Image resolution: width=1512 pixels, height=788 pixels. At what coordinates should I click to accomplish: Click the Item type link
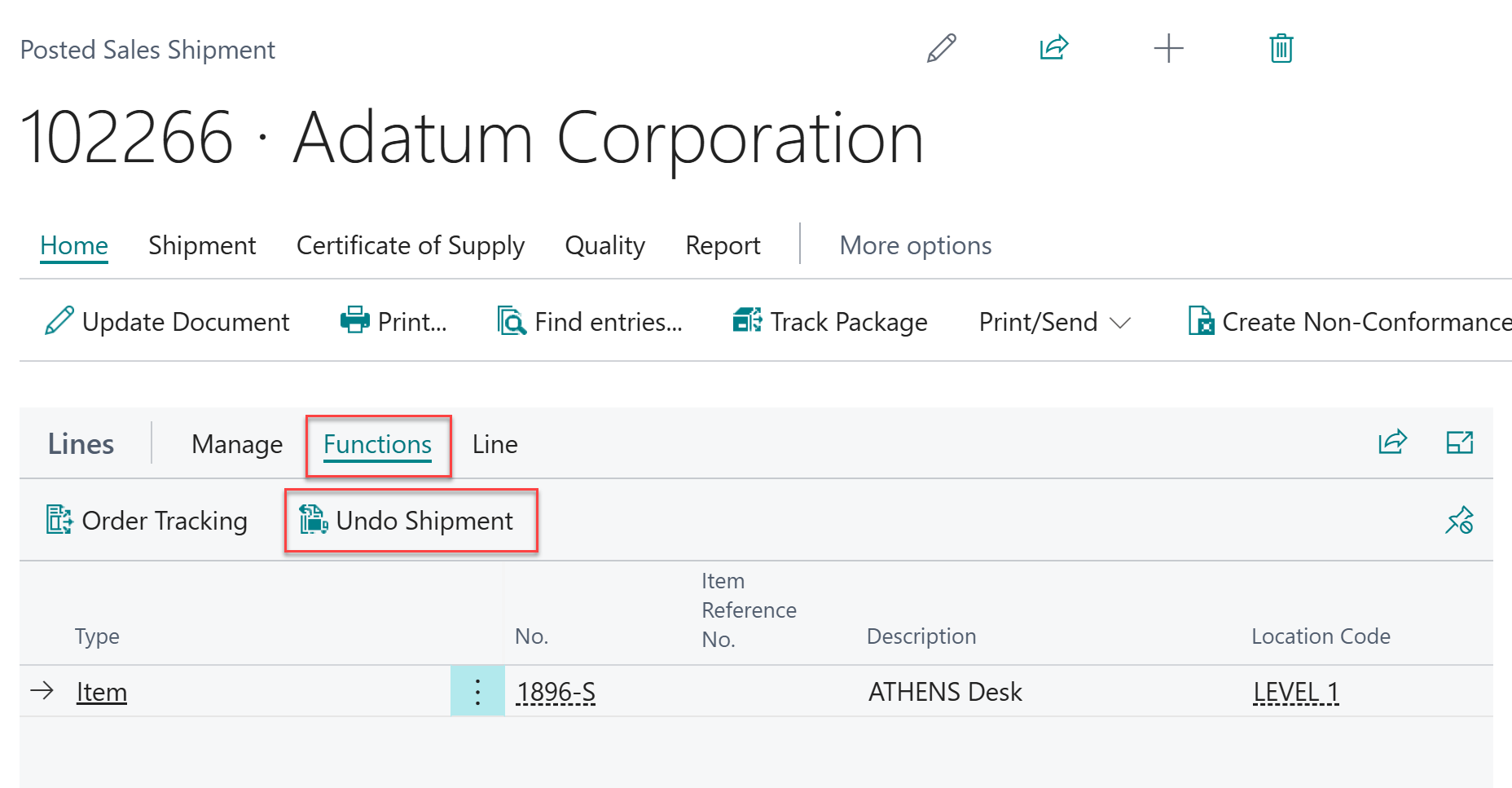point(102,691)
